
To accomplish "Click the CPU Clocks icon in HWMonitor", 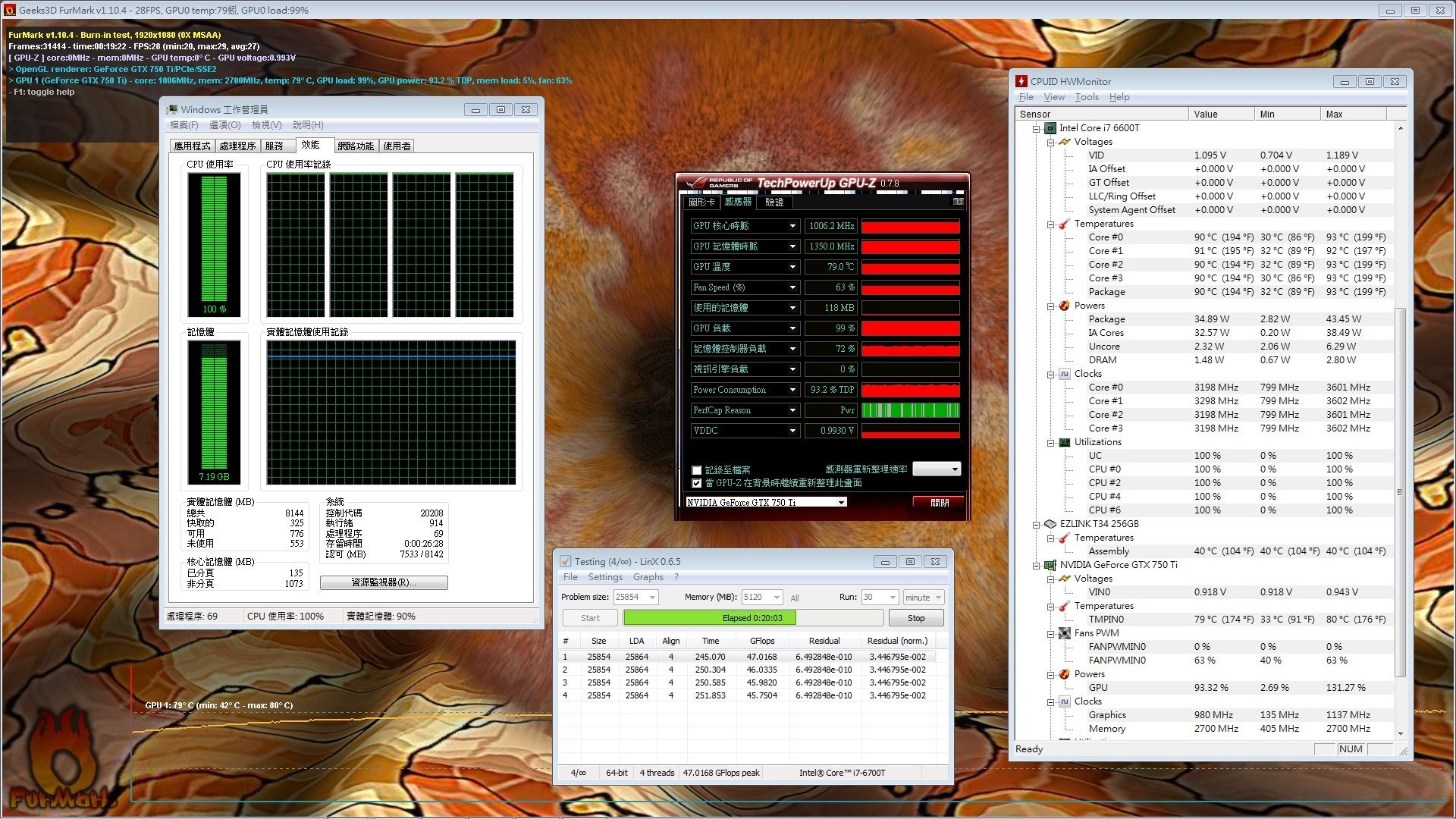I will click(x=1065, y=374).
